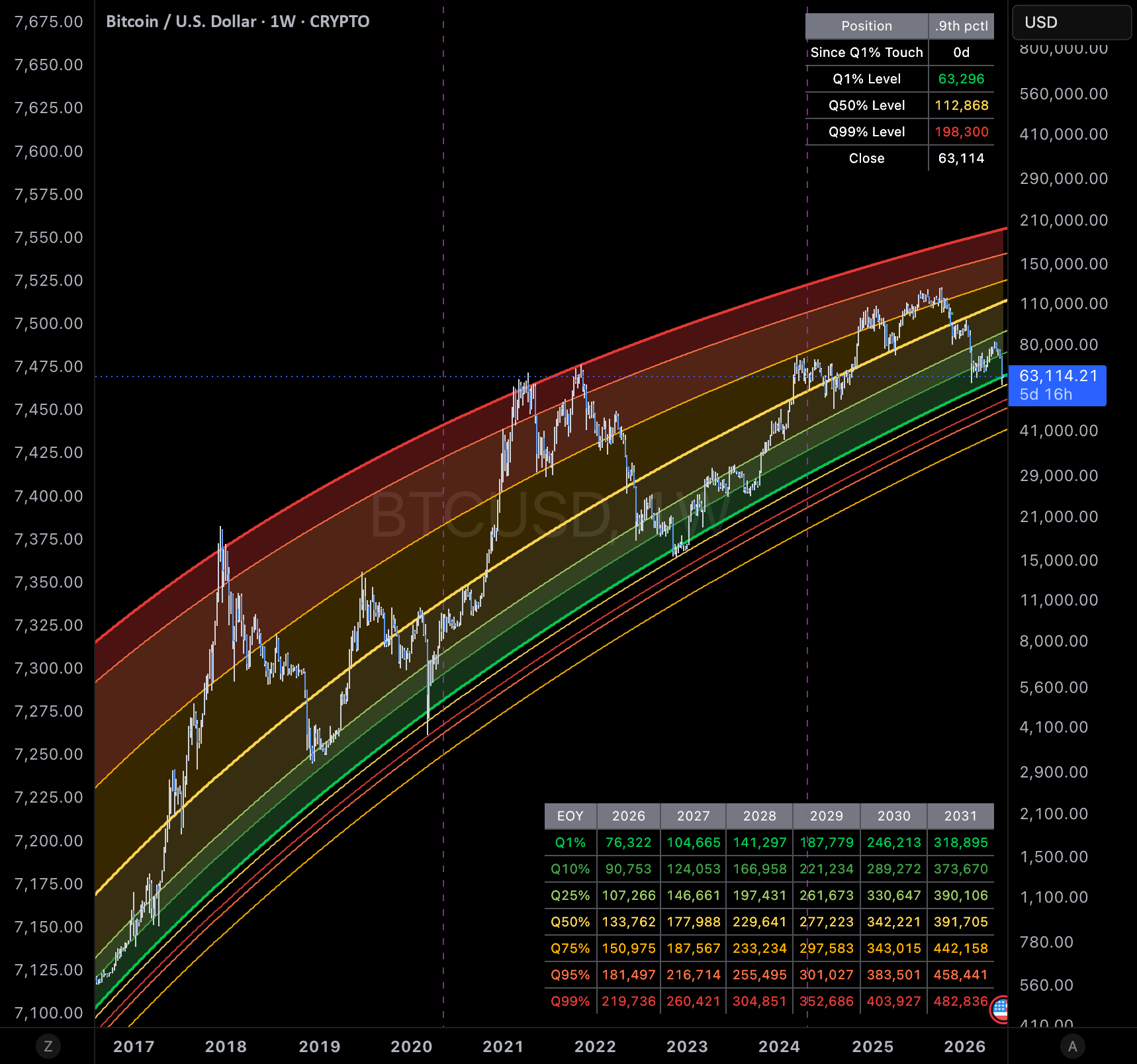Select Q10% 2029 value 221,234
This screenshot has height=1064, width=1137.
[826, 869]
